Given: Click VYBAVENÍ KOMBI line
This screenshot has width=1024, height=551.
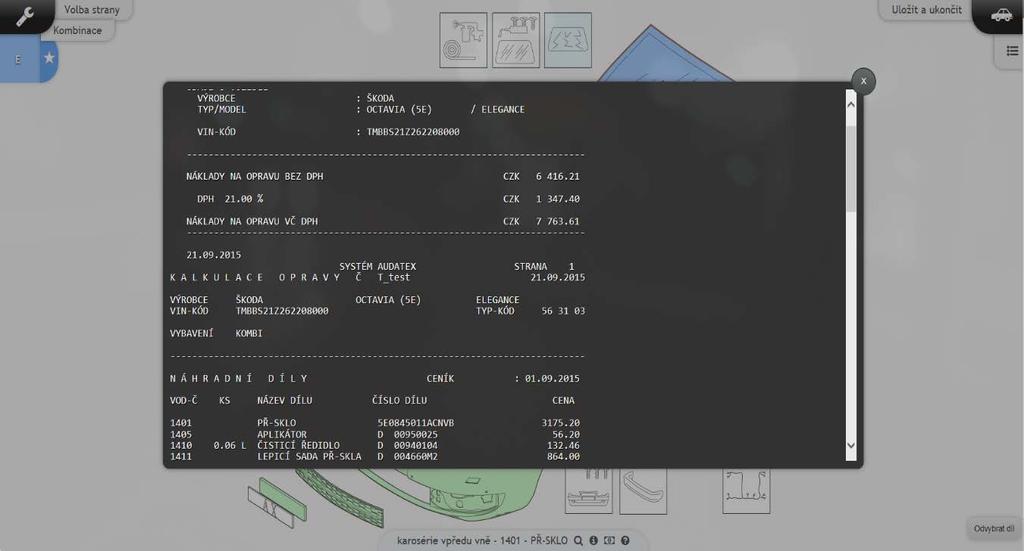Looking at the screenshot, I should pyautogui.click(x=216, y=333).
